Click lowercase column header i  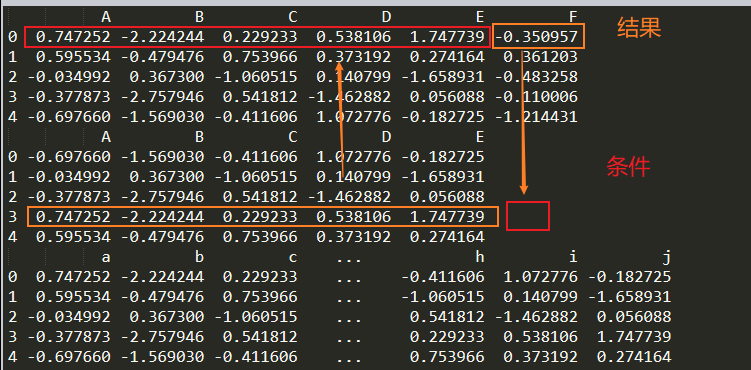(573, 258)
